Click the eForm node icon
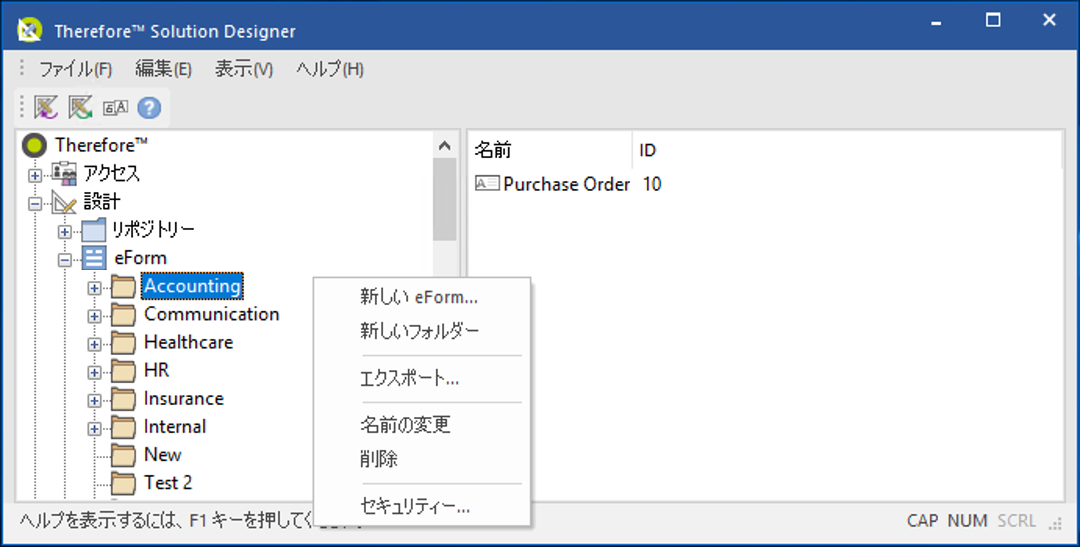Image resolution: width=1080 pixels, height=547 pixels. point(94,258)
